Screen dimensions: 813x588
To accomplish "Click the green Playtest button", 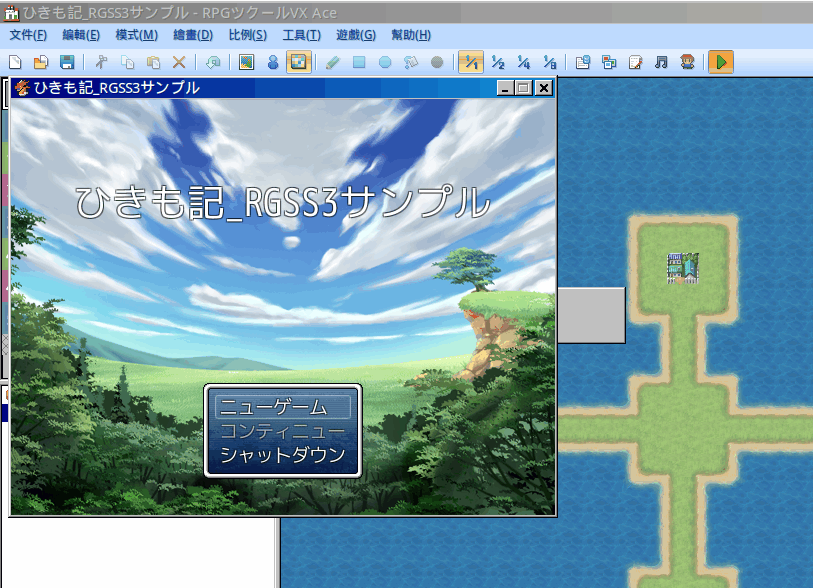I will (x=721, y=62).
